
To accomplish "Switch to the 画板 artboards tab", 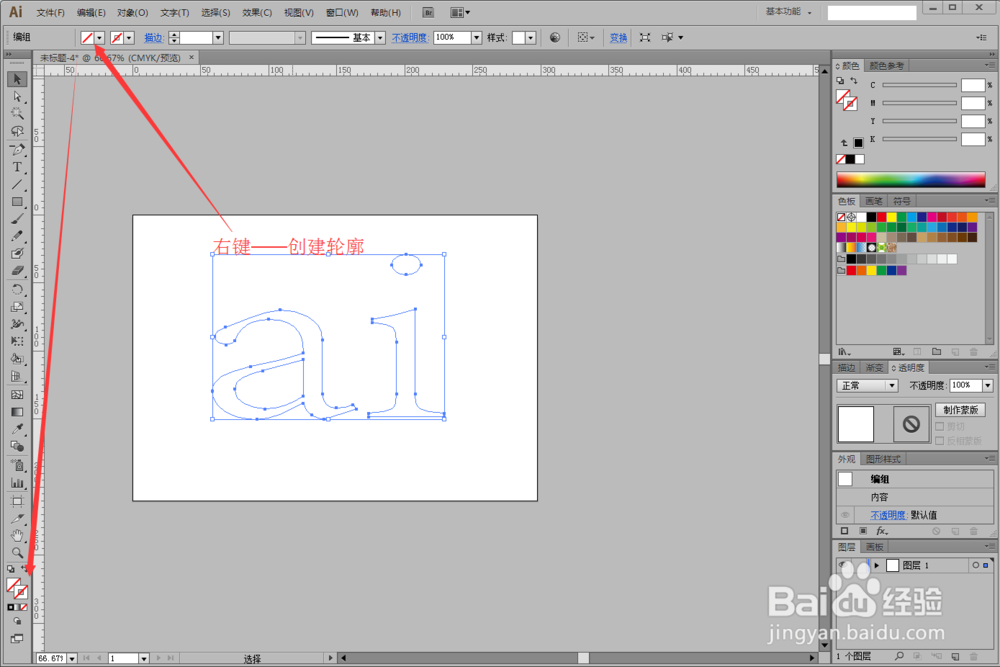I will coord(874,547).
